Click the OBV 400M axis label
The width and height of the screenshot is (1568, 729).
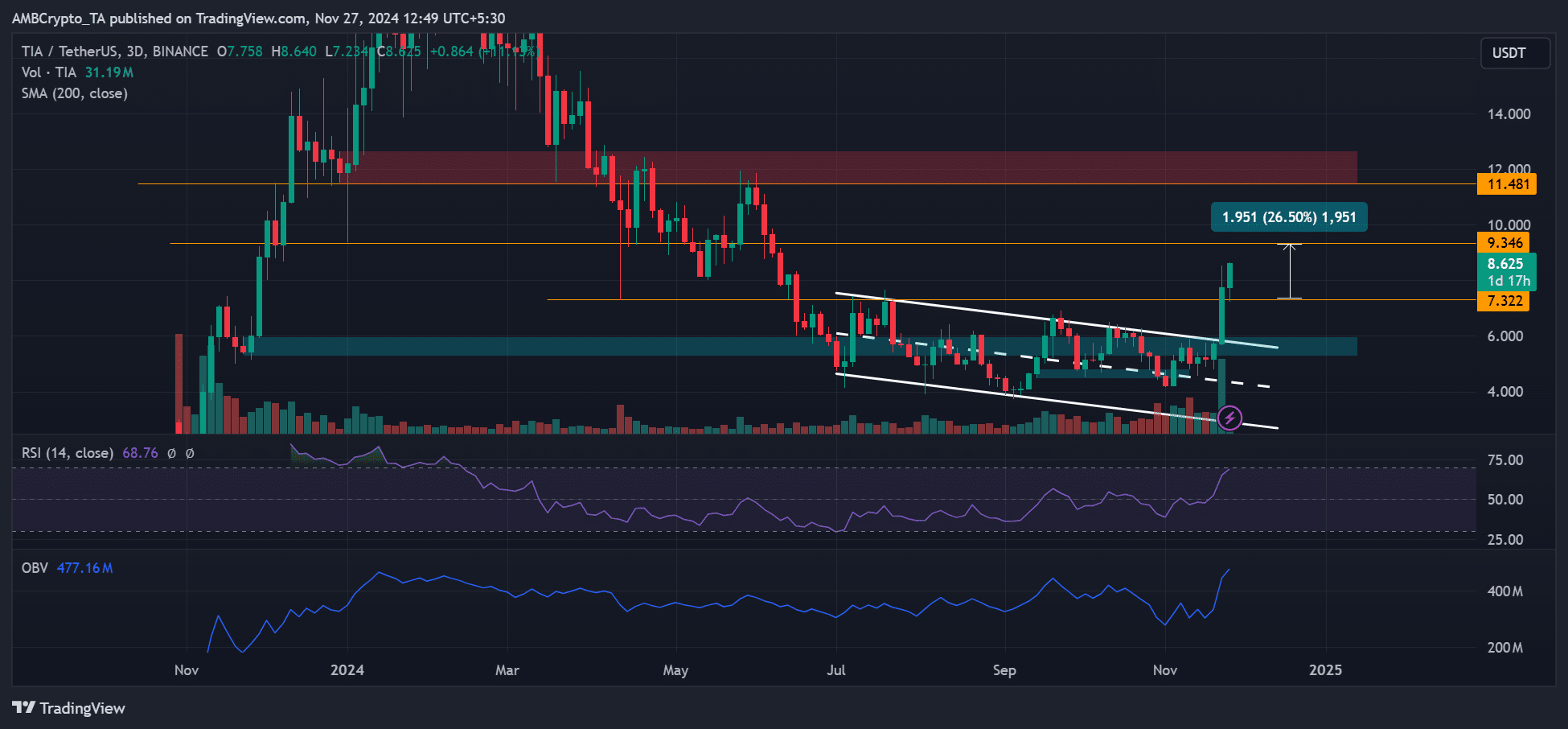pos(1505,591)
